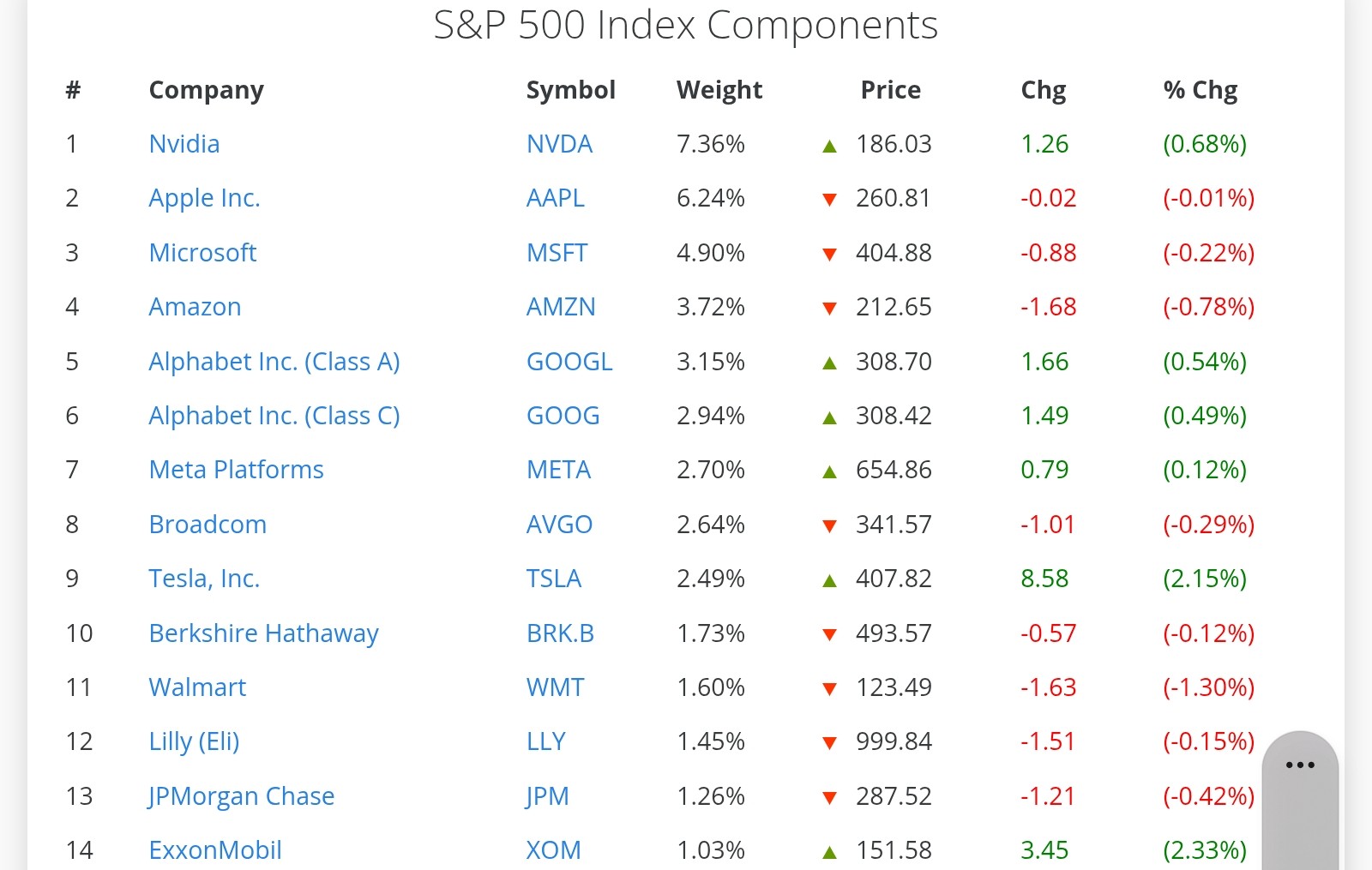Click the red down arrow beside Apple price

point(829,200)
